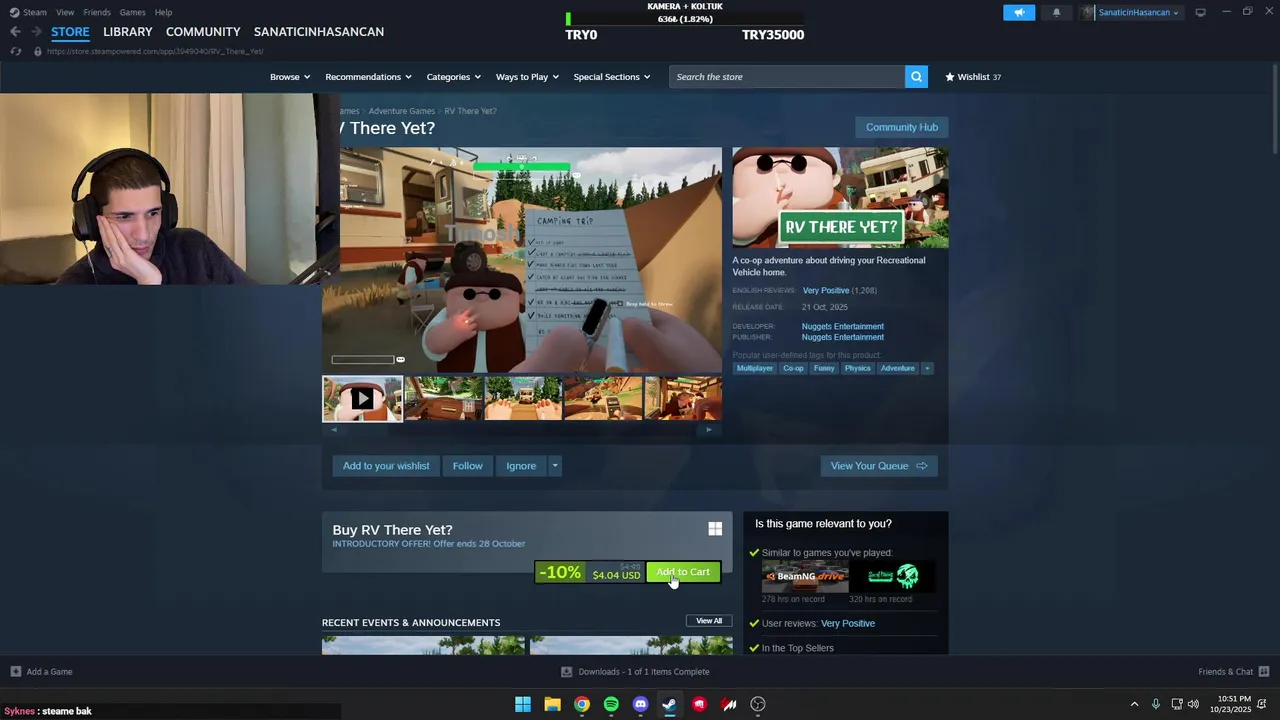Open the Community Hub

click(902, 127)
